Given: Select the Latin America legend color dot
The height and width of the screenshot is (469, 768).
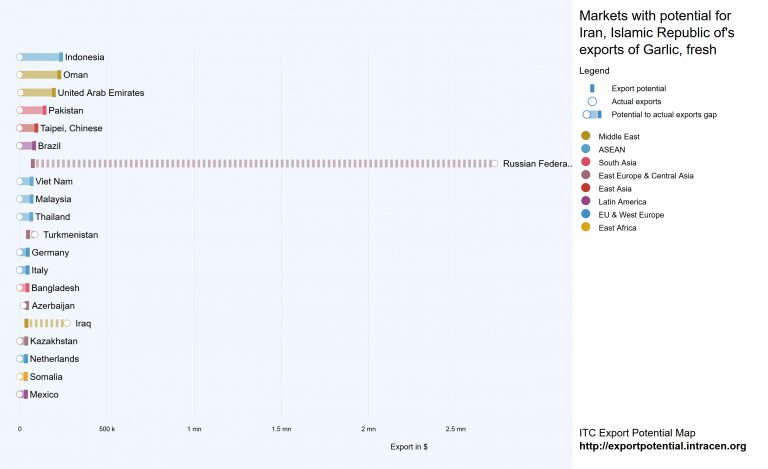Looking at the screenshot, I should [x=585, y=201].
